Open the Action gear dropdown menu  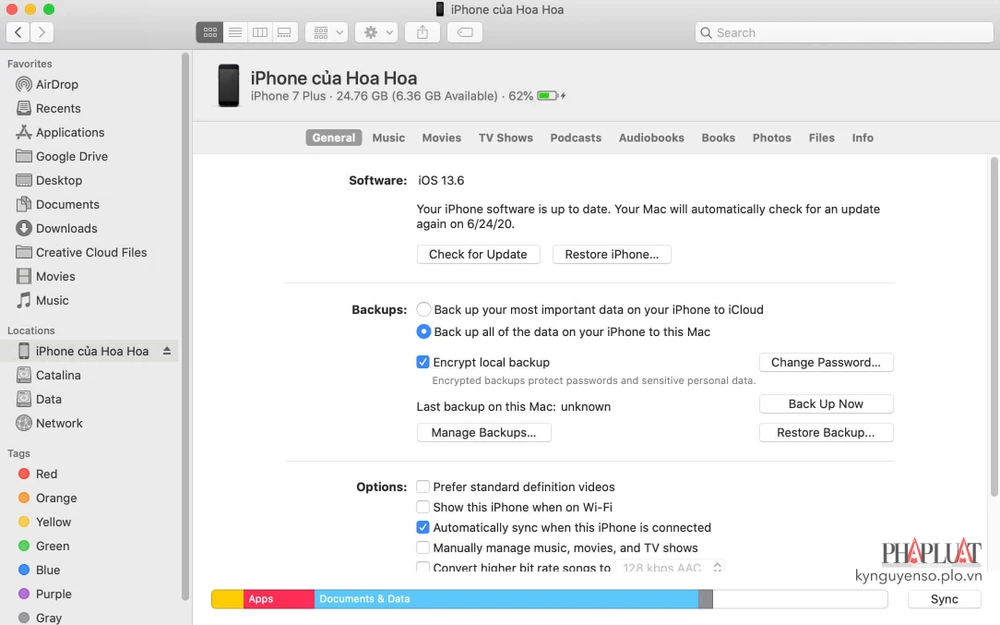point(378,32)
